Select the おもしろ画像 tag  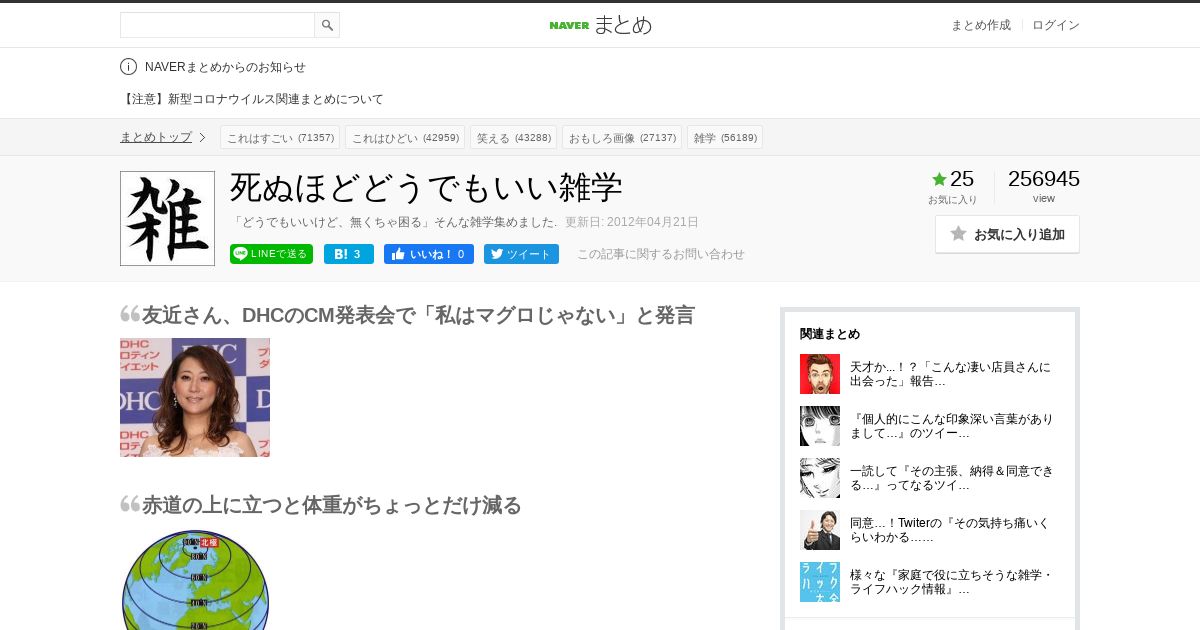[622, 137]
